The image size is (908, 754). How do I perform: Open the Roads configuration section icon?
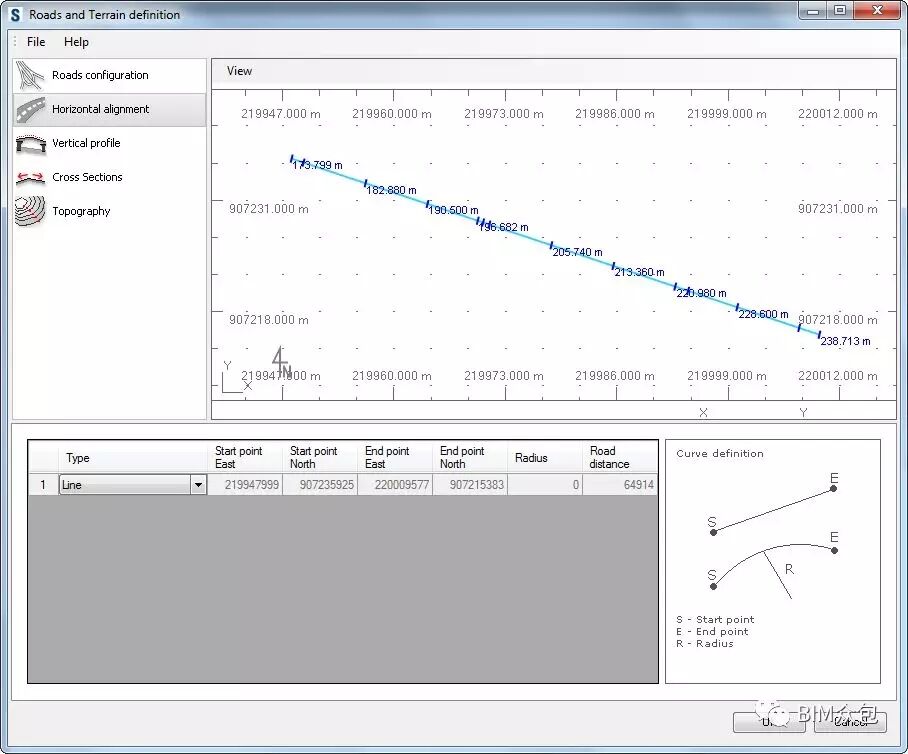(x=31, y=76)
